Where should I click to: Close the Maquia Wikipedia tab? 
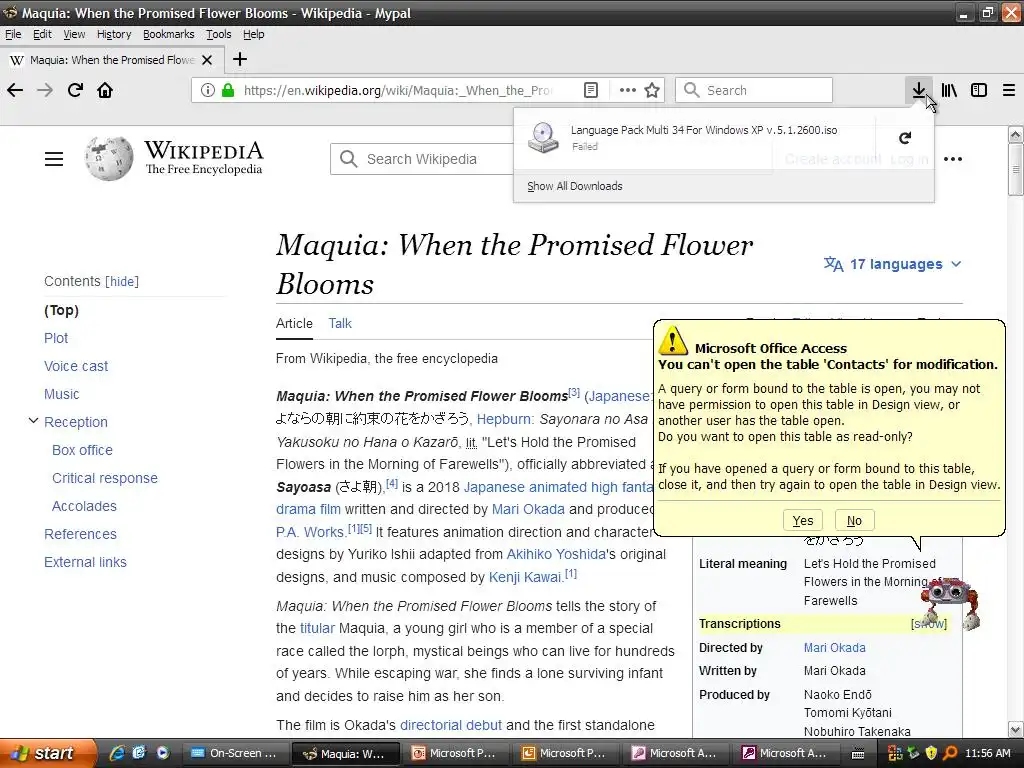207,60
